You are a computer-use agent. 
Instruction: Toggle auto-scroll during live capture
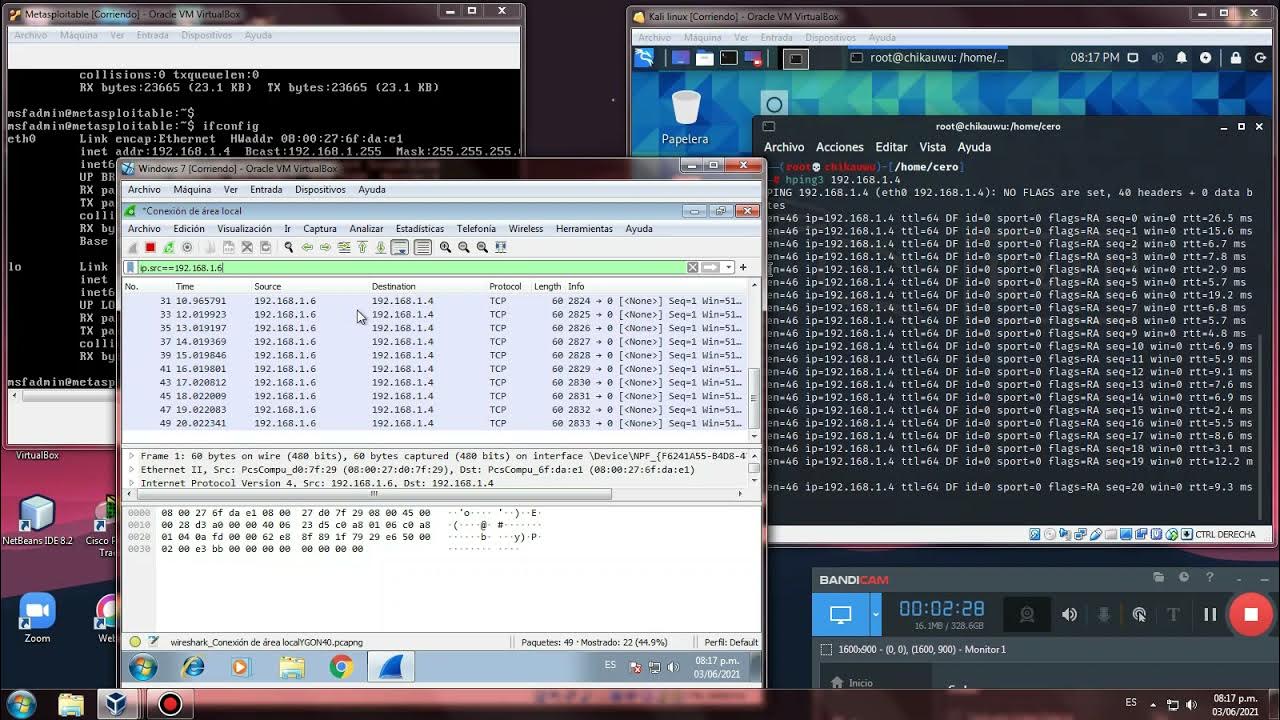(x=400, y=247)
